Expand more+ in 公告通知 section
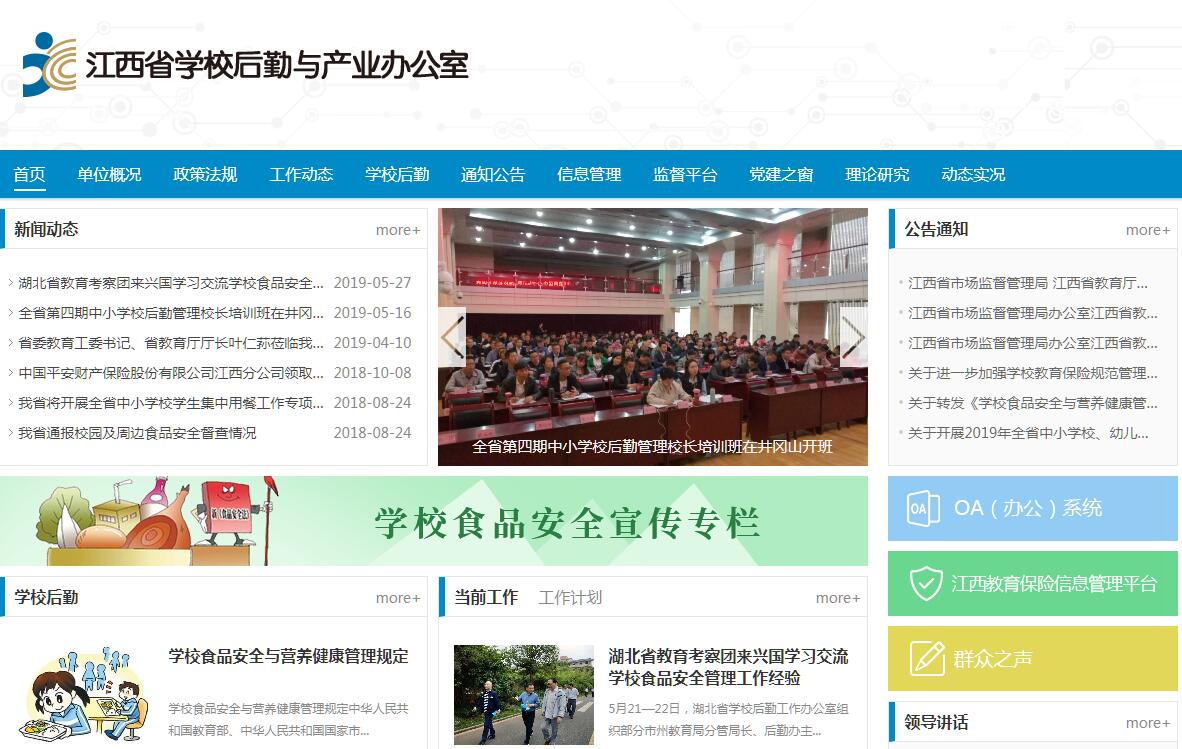This screenshot has height=749, width=1182. click(x=1147, y=230)
